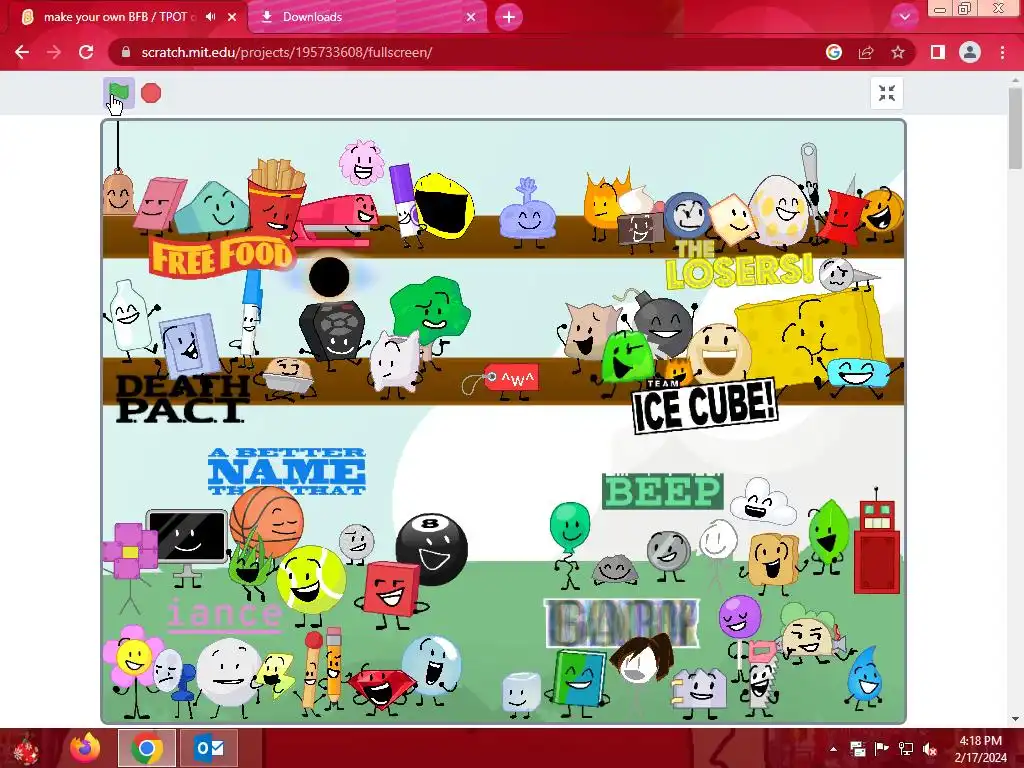
Task: Click the Gelatin green character
Action: click(627, 356)
